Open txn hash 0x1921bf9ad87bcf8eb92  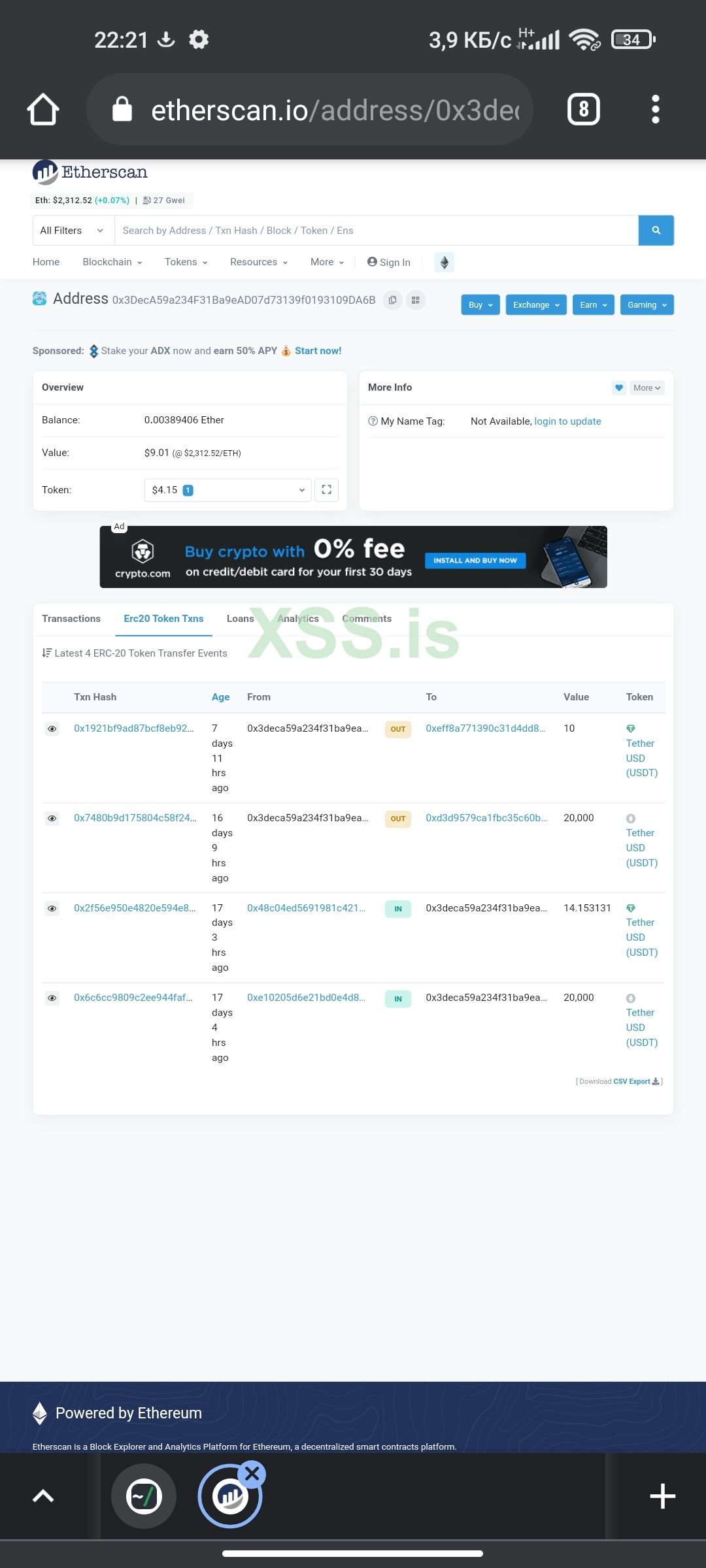tap(134, 728)
